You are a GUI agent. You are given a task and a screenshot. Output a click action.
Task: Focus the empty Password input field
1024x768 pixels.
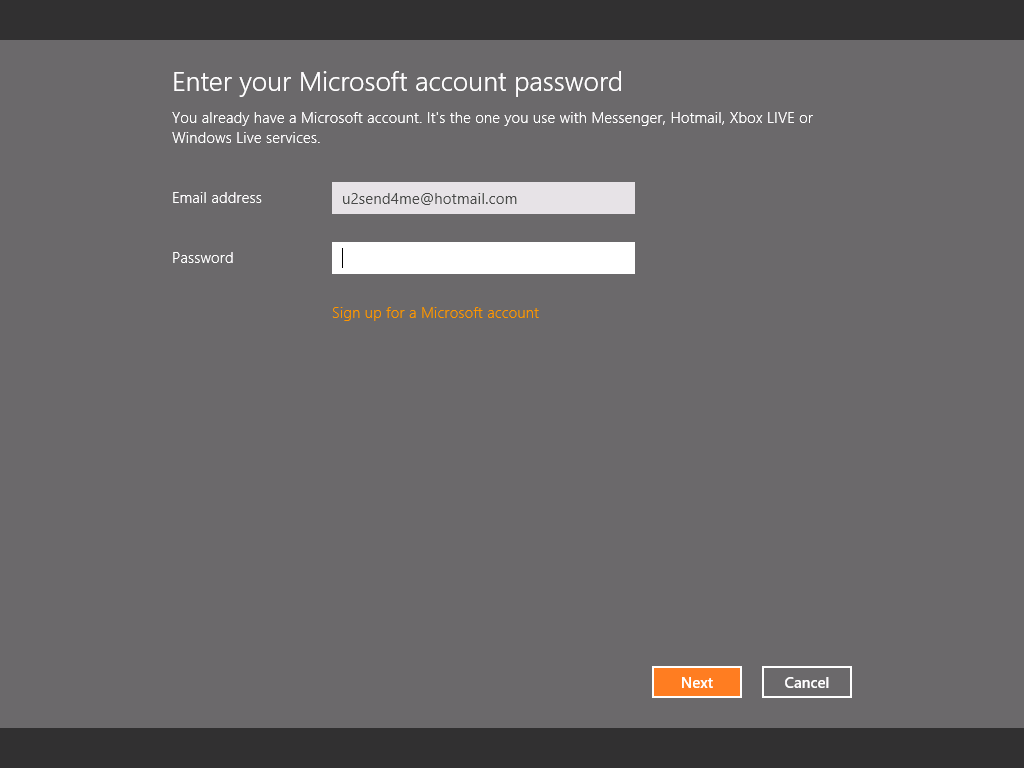click(483, 258)
